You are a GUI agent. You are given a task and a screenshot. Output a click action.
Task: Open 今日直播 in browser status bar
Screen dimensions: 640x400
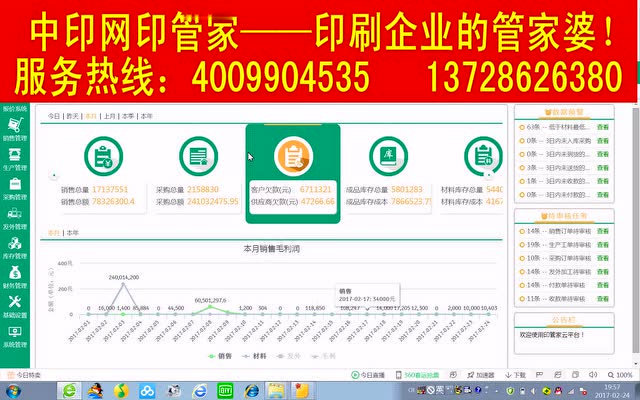pos(368,375)
